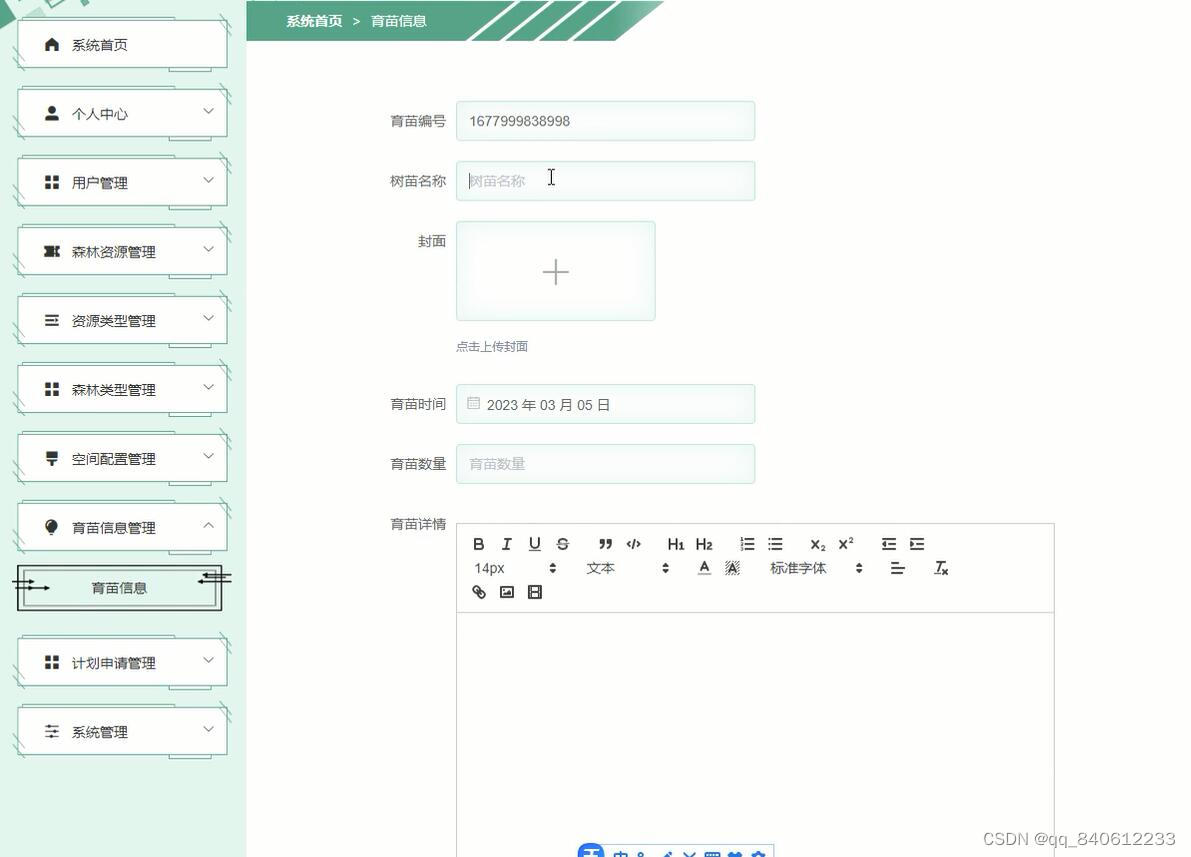The width and height of the screenshot is (1191, 857).
Task: Focus the 育苗数量 input field
Action: click(x=605, y=463)
